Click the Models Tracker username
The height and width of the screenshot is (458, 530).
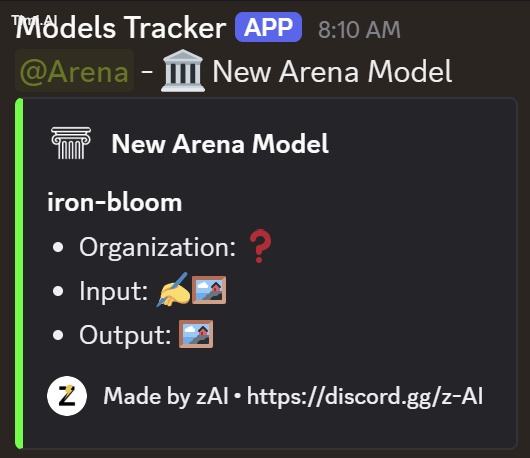coord(121,28)
